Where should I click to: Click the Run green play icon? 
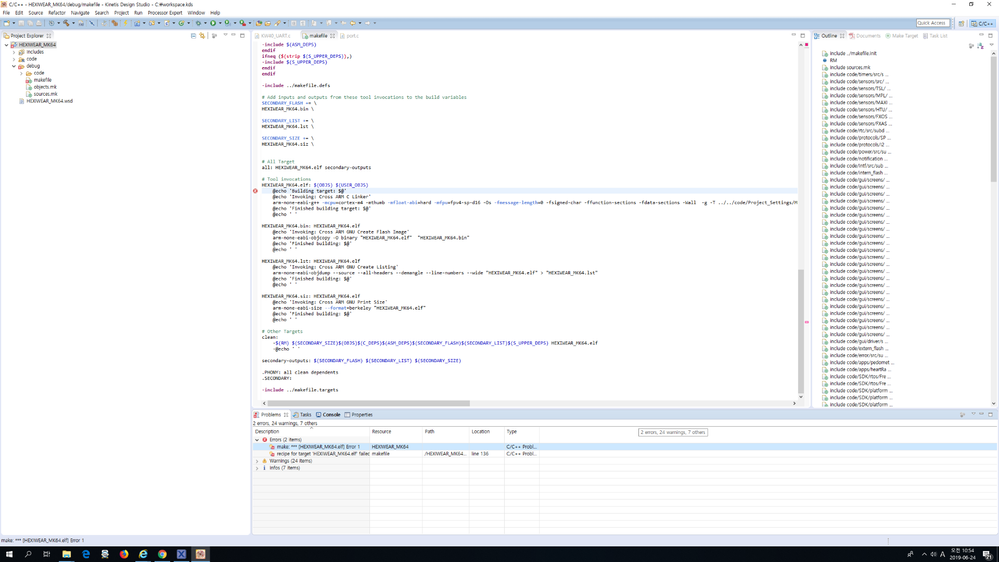point(213,23)
